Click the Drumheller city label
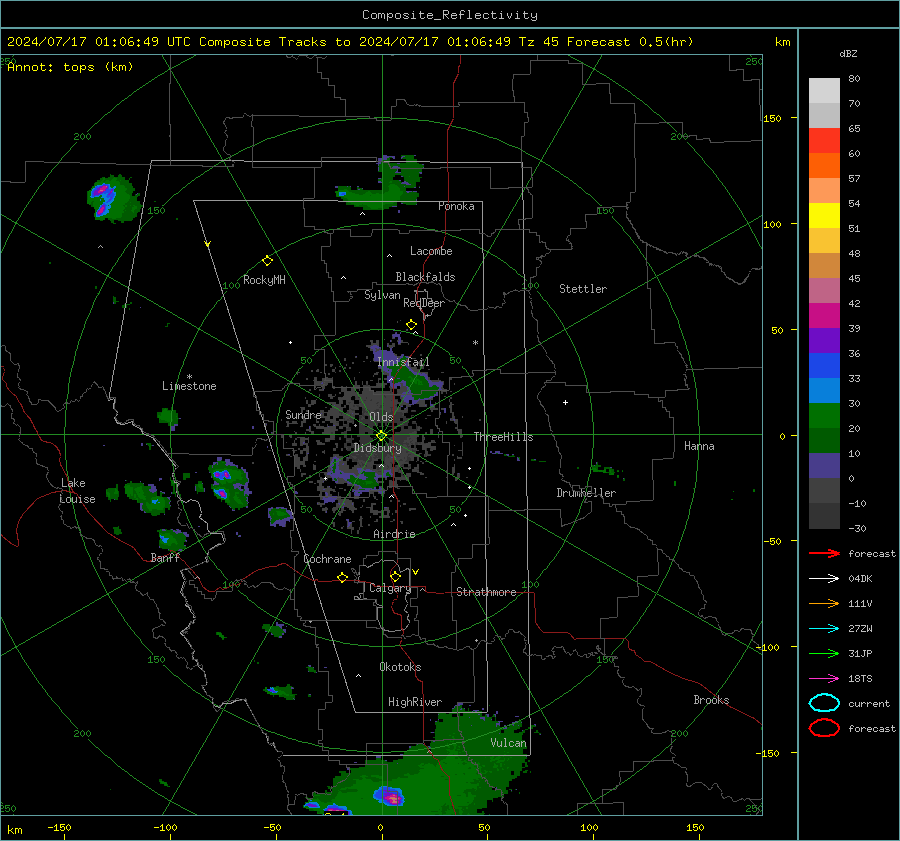Image resolution: width=900 pixels, height=841 pixels. point(586,493)
